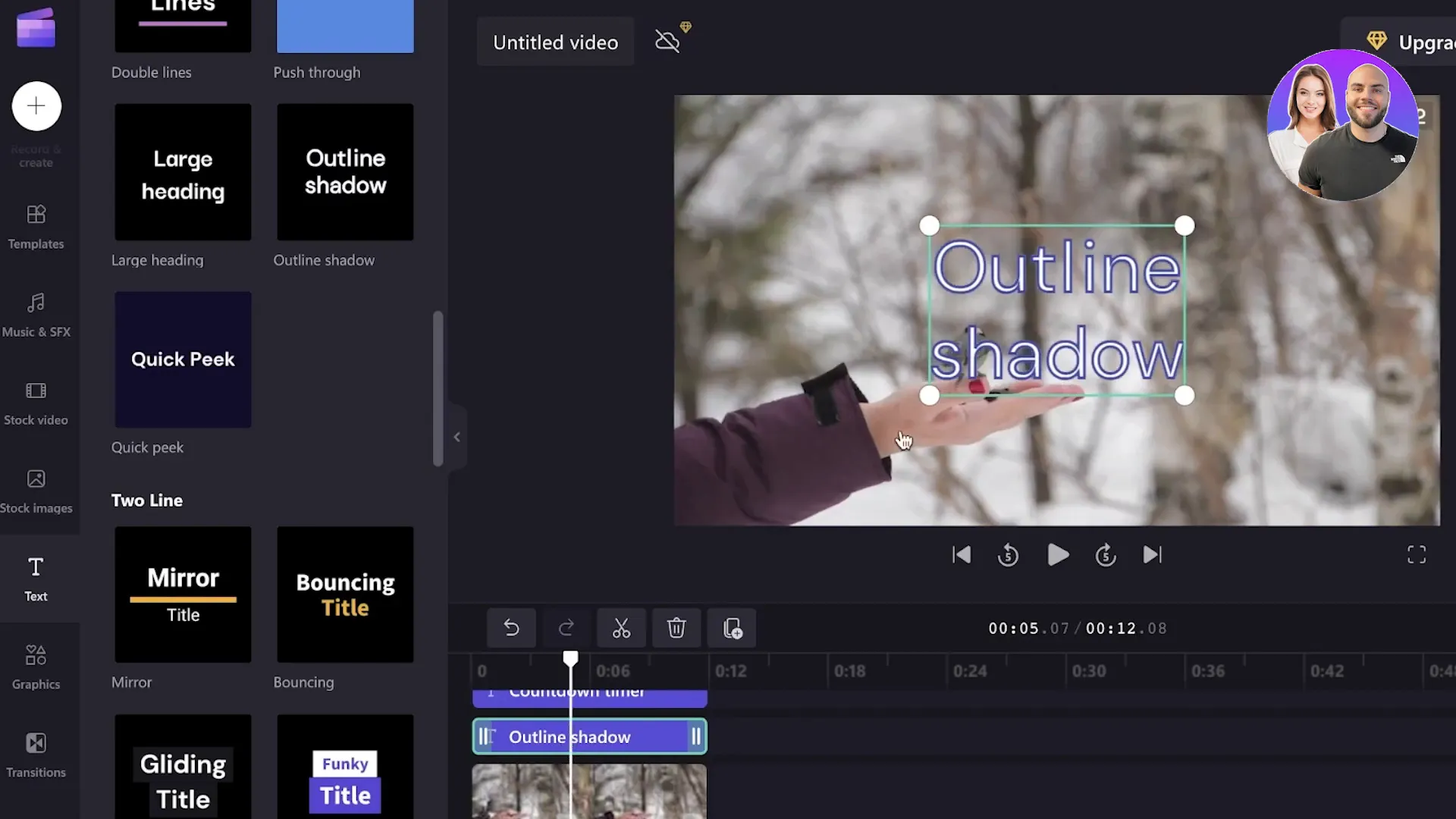Click top-left resize handle of text box

click(929, 225)
